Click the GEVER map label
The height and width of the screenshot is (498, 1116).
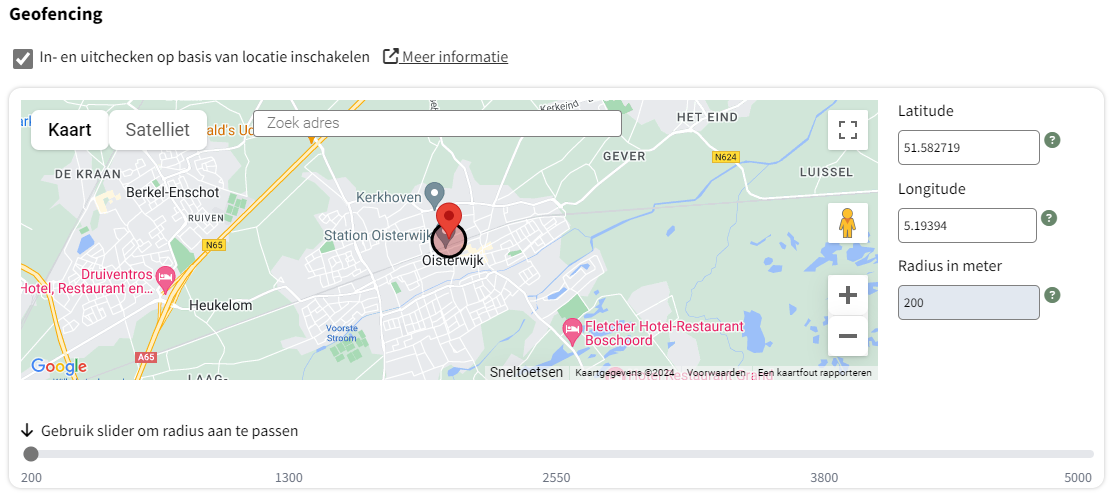[623, 156]
